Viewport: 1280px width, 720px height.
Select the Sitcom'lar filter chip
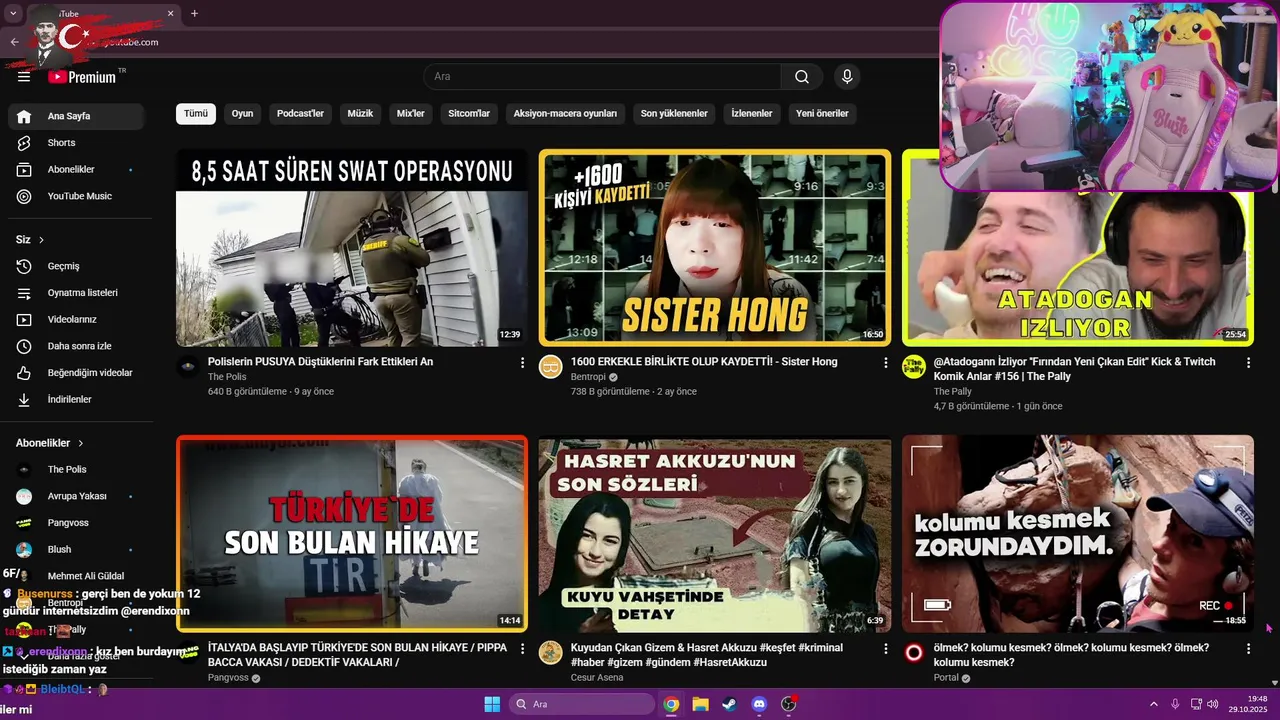pos(469,114)
